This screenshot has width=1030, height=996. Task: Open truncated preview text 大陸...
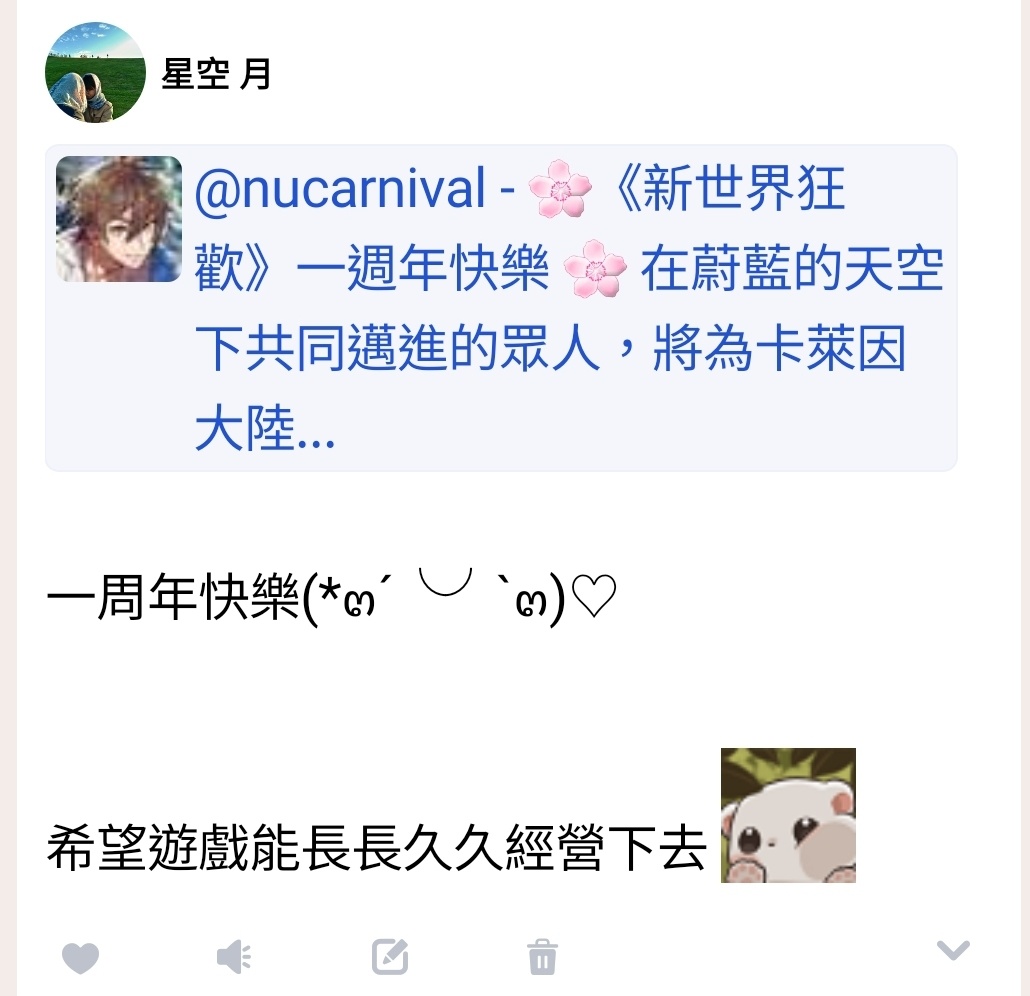click(265, 428)
